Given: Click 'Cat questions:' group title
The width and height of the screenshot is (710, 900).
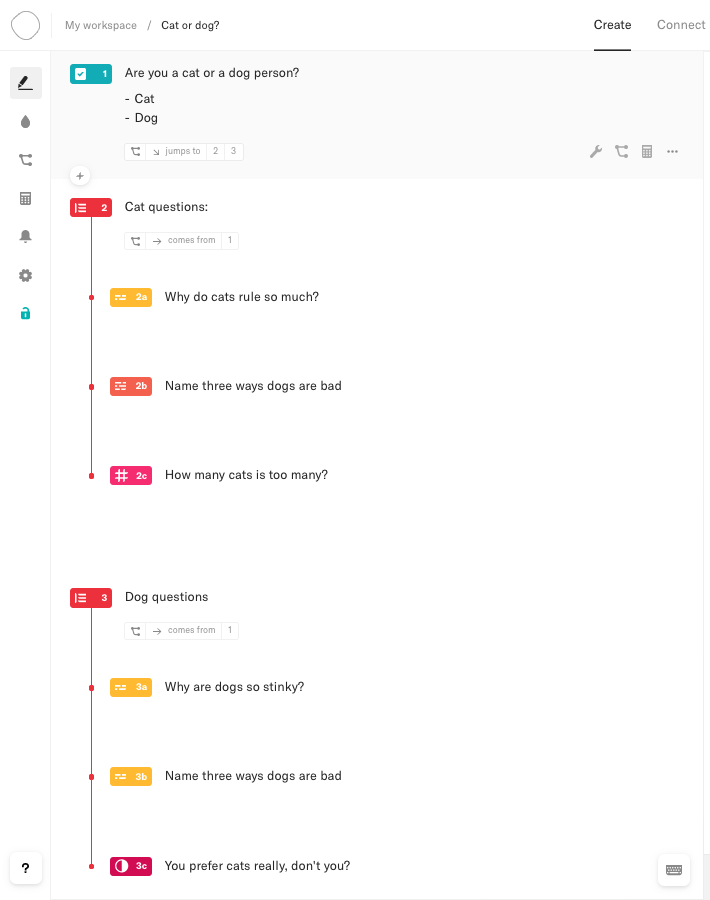Looking at the screenshot, I should coord(166,207).
